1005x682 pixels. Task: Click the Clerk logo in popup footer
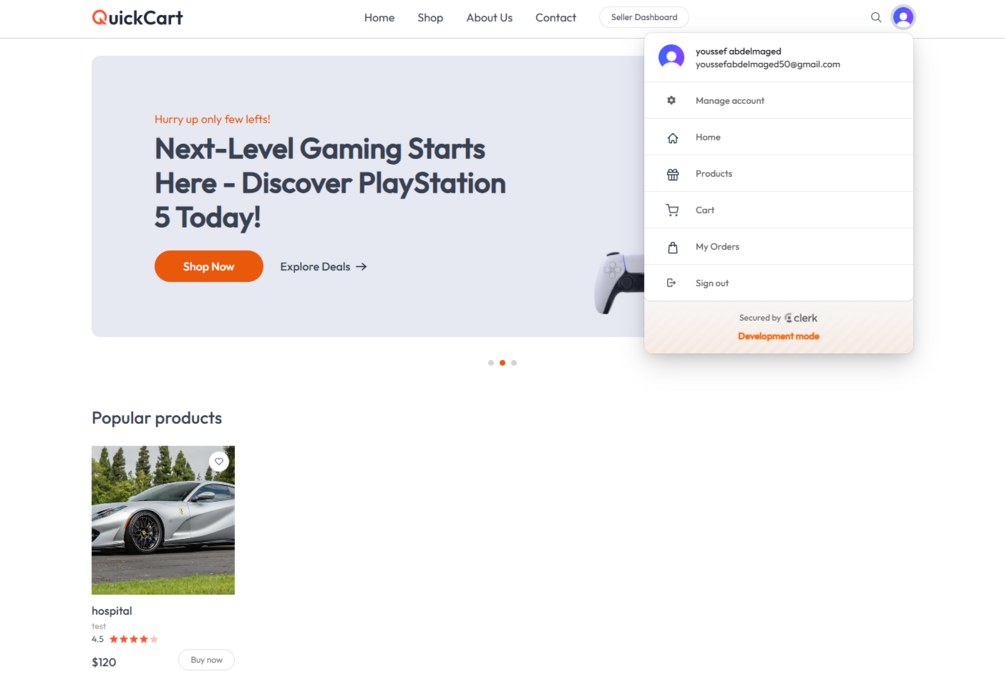(x=801, y=318)
